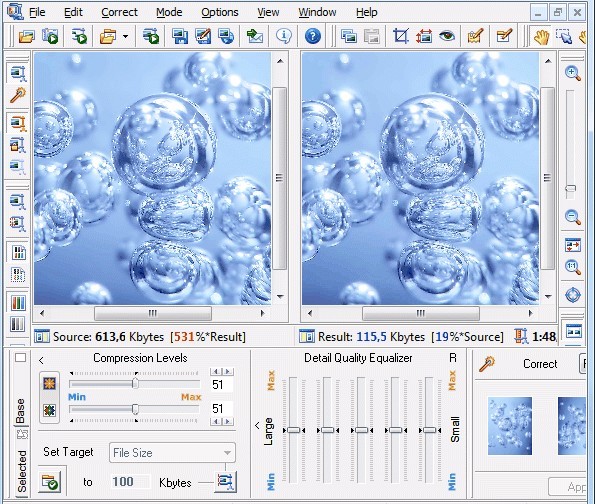Click the fifth equalizer band slider (Small)
This screenshot has height=504, width=595.
tap(429, 430)
